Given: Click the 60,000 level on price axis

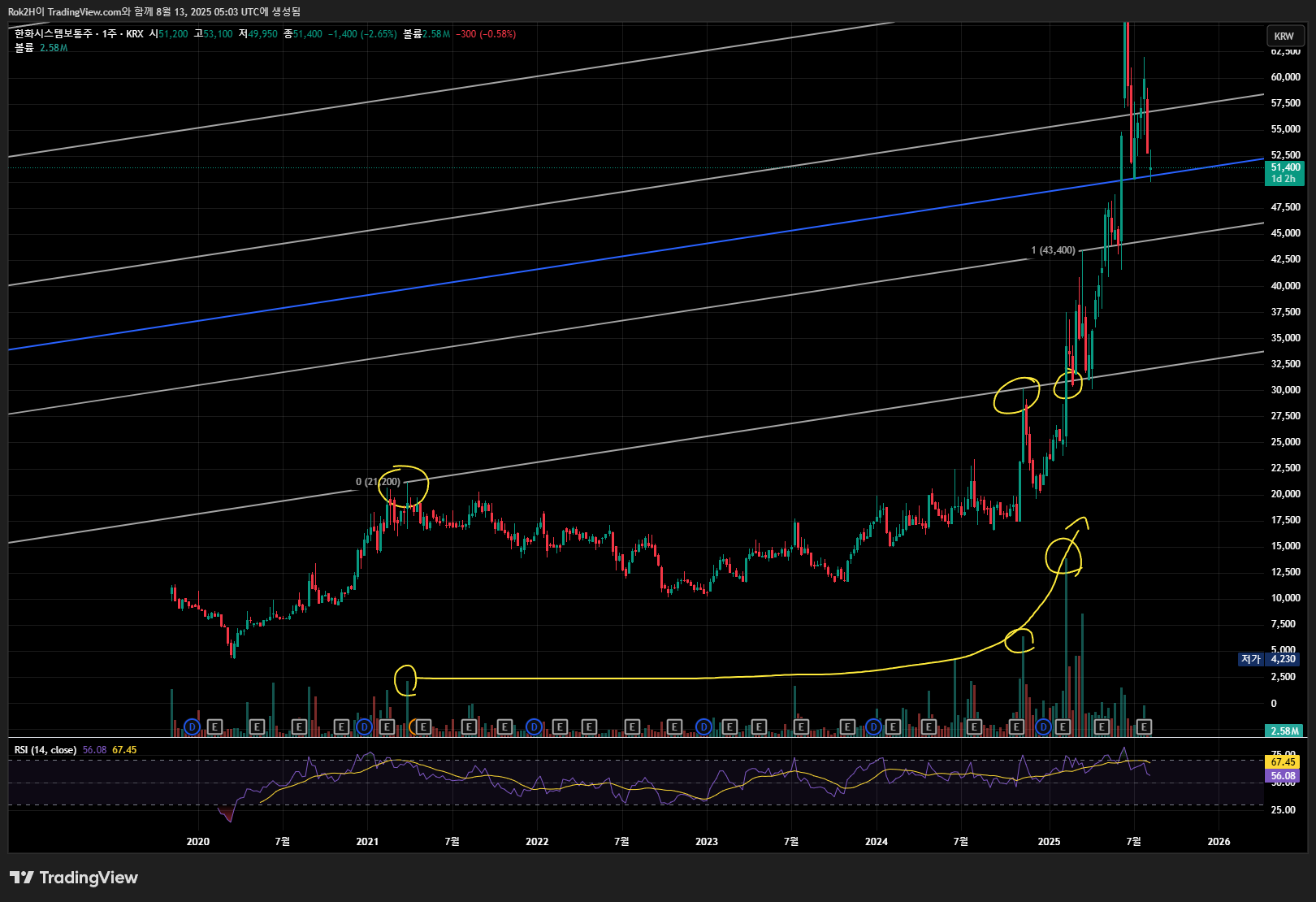Looking at the screenshot, I should point(1286,77).
